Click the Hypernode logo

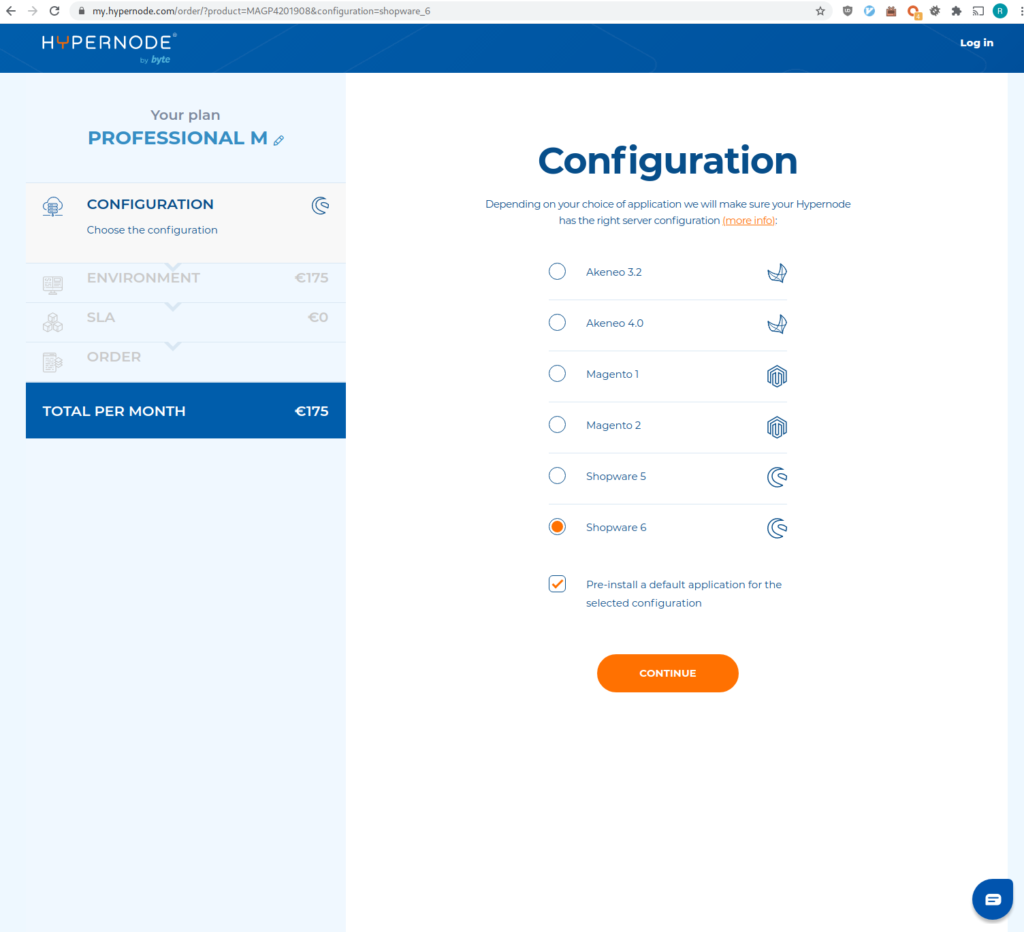[x=109, y=48]
